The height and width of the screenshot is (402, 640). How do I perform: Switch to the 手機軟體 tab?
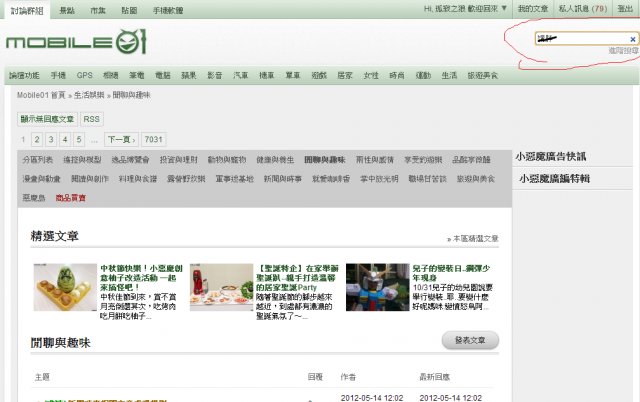pyautogui.click(x=168, y=10)
